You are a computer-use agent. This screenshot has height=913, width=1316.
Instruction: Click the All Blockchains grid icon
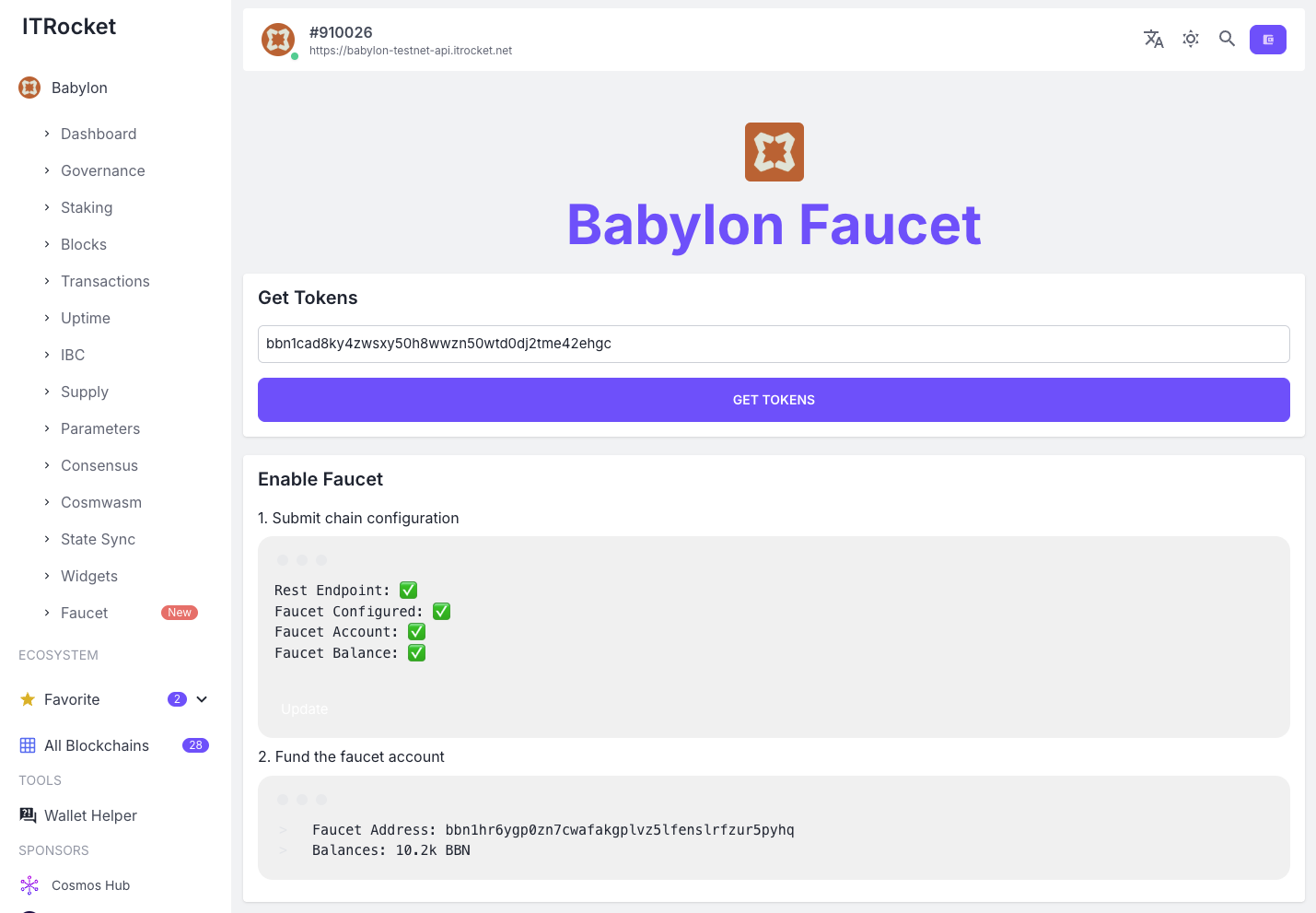click(27, 744)
